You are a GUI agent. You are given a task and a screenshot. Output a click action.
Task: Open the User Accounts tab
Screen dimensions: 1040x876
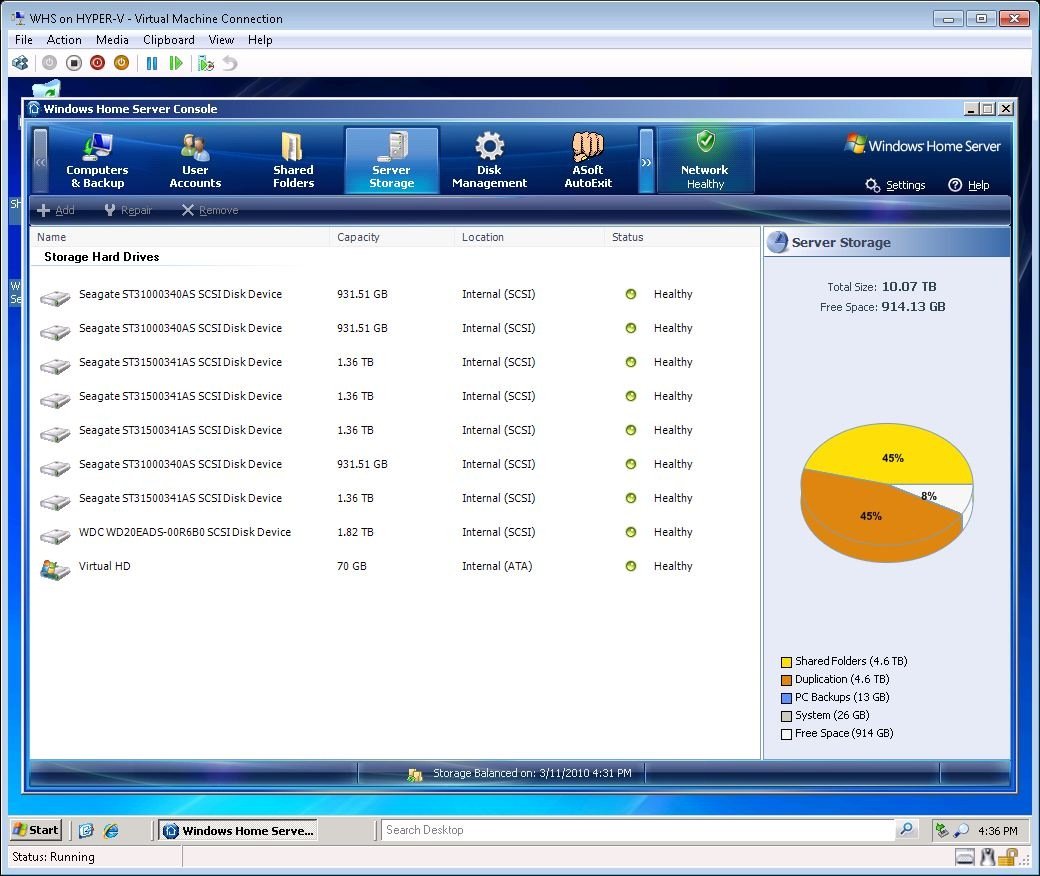[195, 161]
